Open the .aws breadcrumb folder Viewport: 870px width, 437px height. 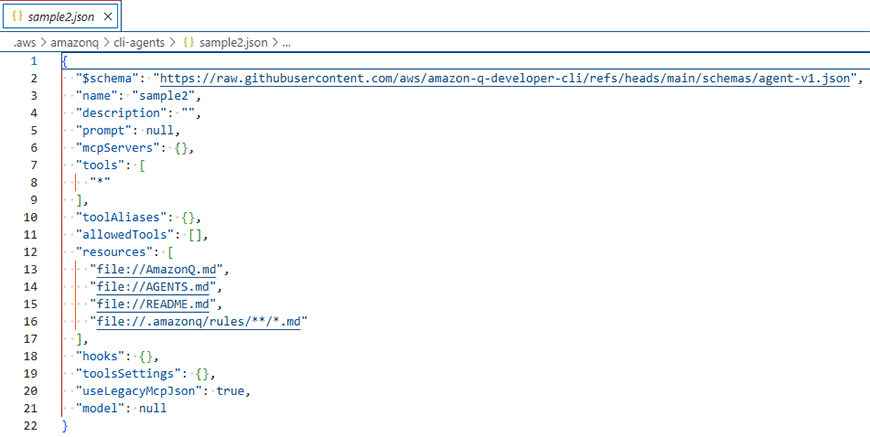point(26,44)
